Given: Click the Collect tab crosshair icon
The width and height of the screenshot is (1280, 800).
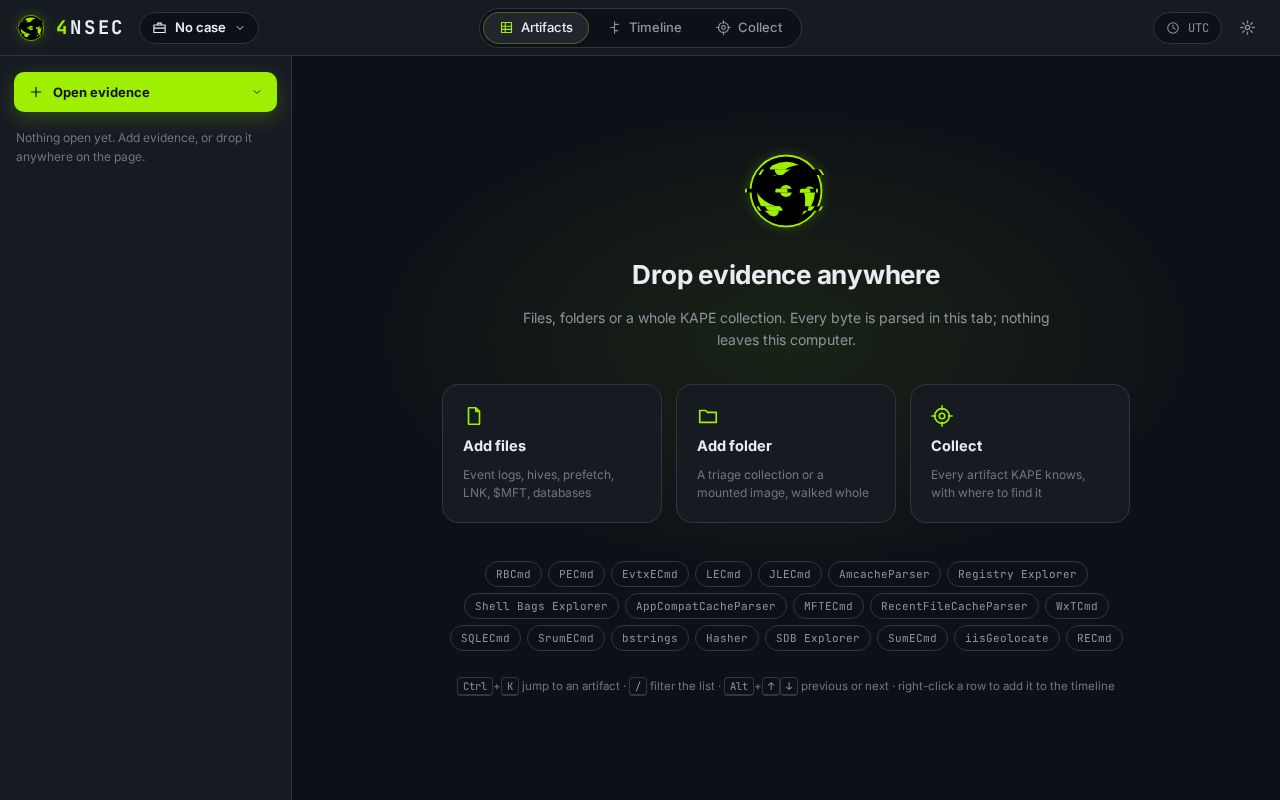Looking at the screenshot, I should coord(723,28).
